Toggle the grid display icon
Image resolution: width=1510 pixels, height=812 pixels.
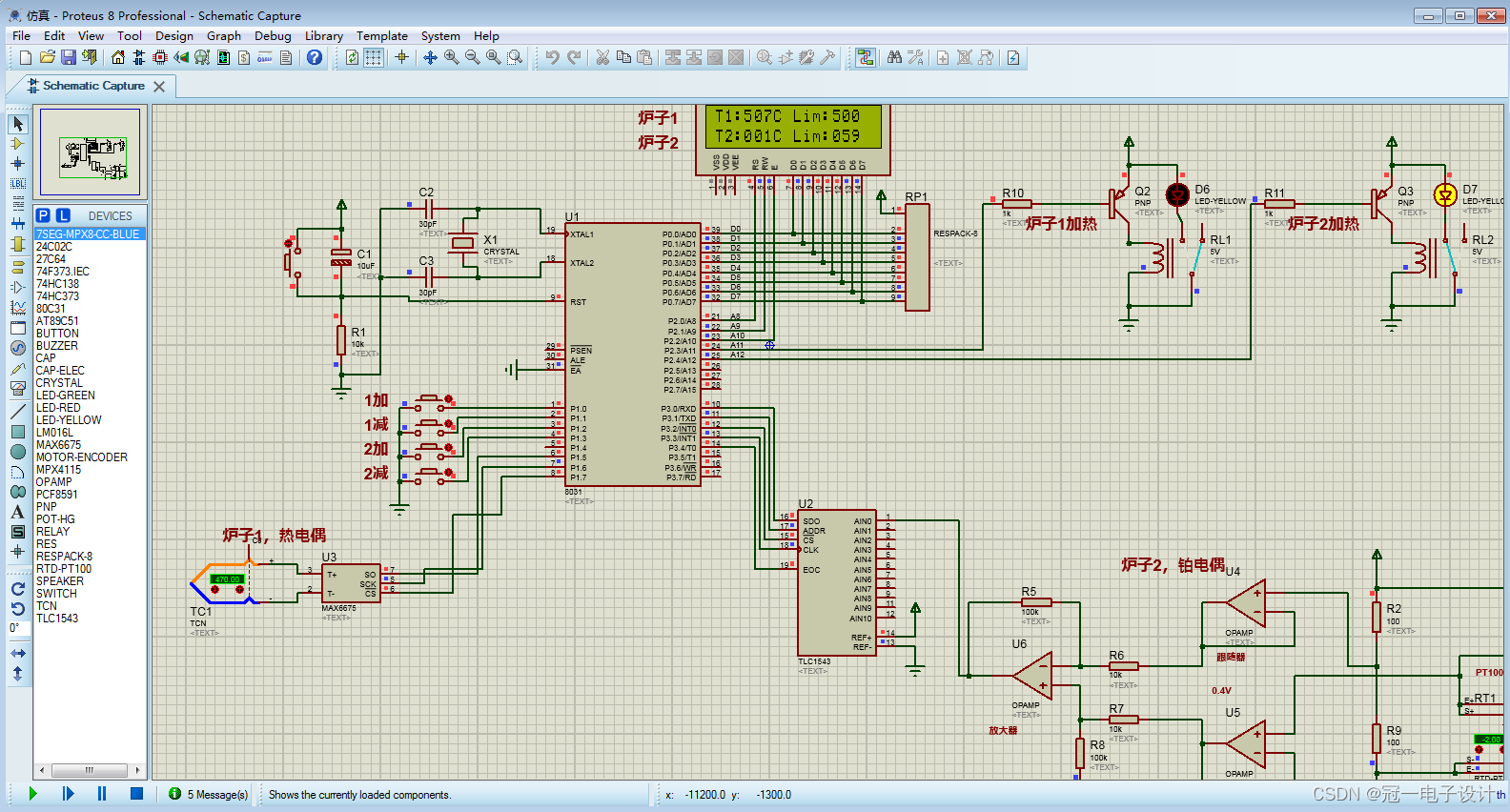pyautogui.click(x=374, y=58)
